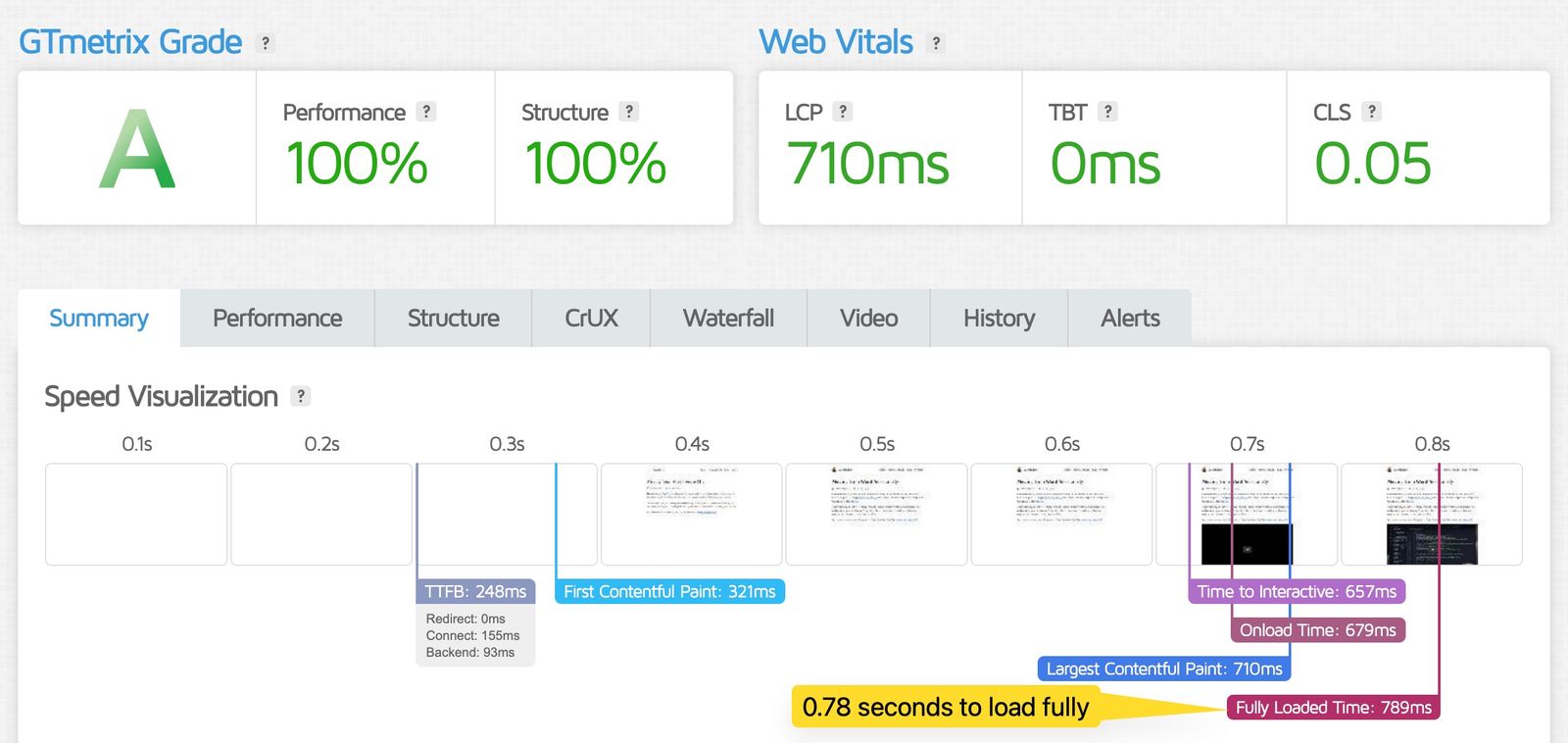1568x743 pixels.
Task: Open the Structure score help icon
Action: pyautogui.click(x=629, y=112)
